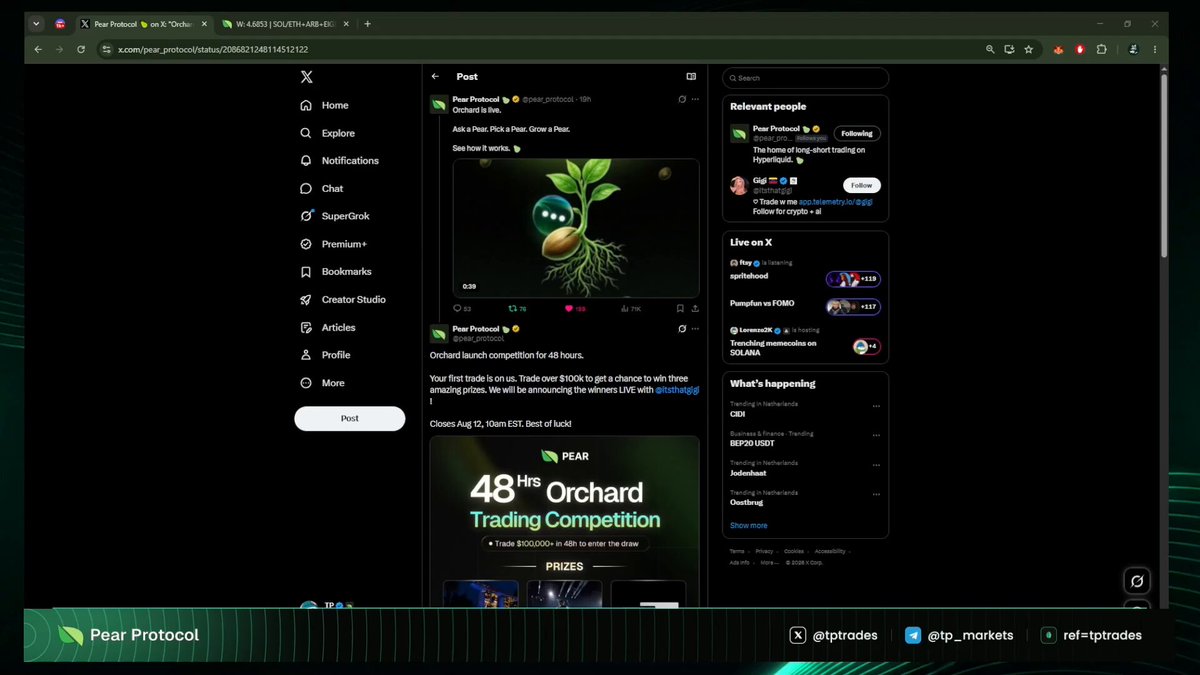Viewport: 1200px width, 675px height.
Task: Open Pumpfun vs FOMO live space
Action: click(762, 303)
